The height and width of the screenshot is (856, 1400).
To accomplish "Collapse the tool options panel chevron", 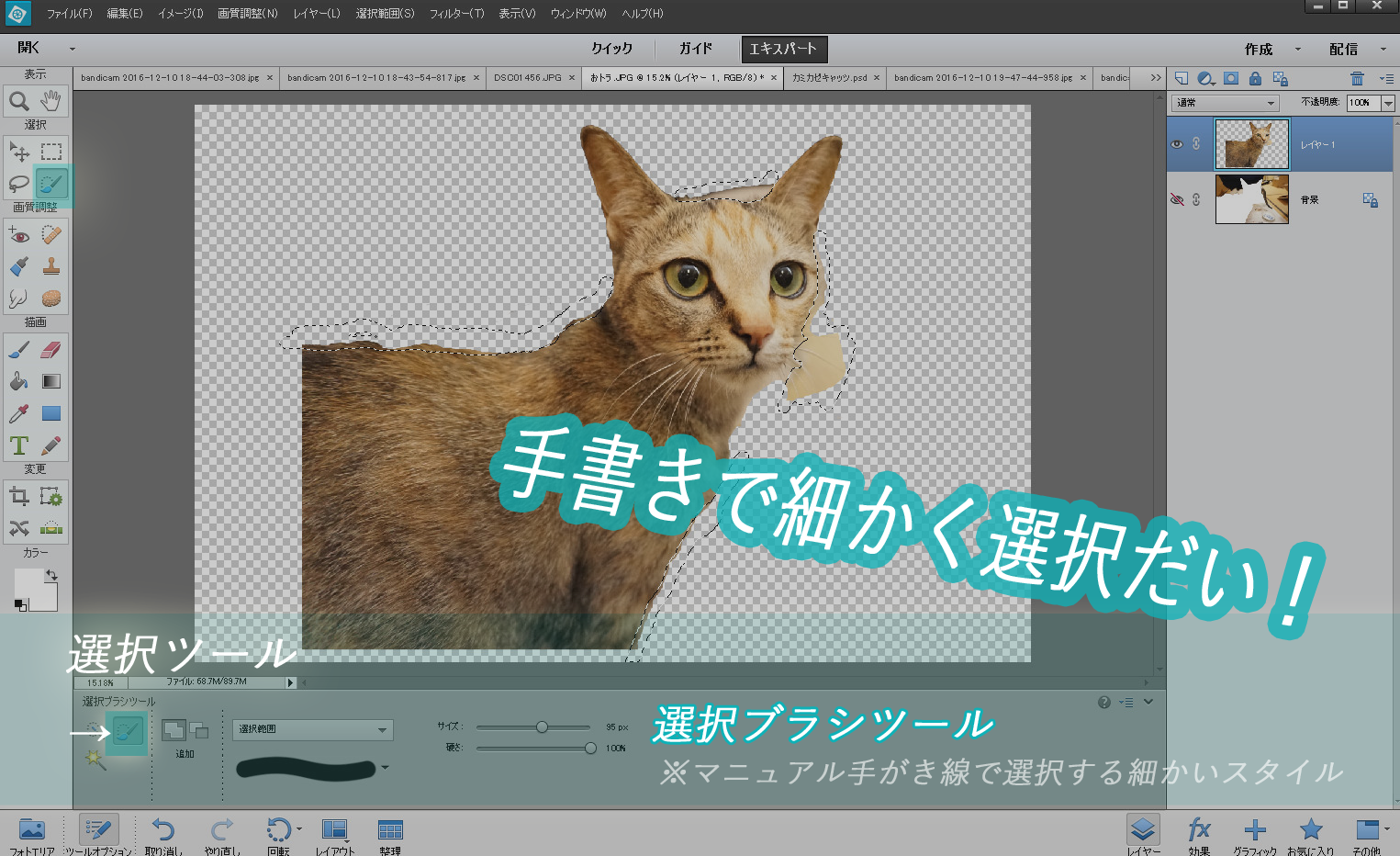I will click(1148, 702).
